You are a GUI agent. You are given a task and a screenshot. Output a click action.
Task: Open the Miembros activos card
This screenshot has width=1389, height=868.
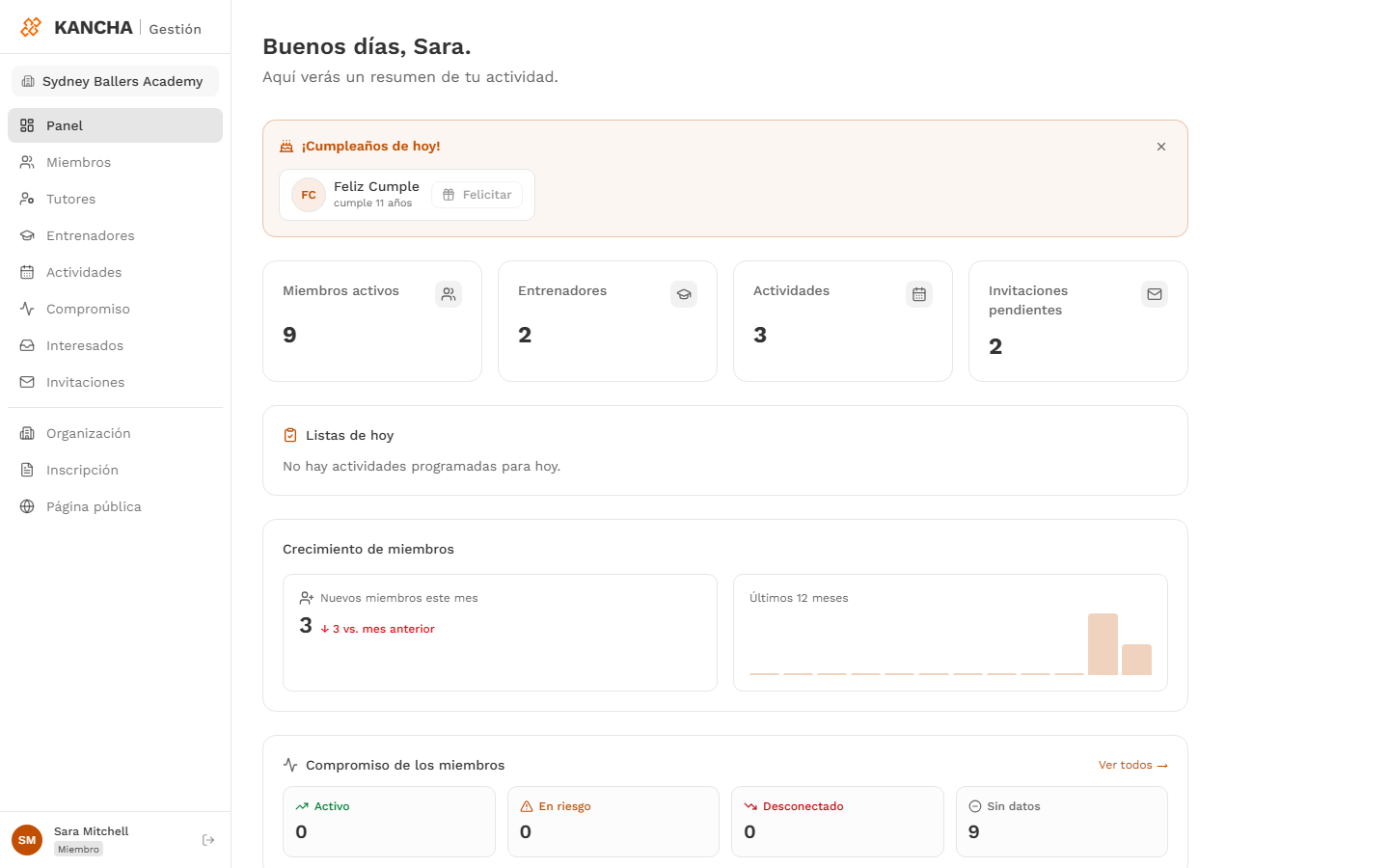point(372,321)
